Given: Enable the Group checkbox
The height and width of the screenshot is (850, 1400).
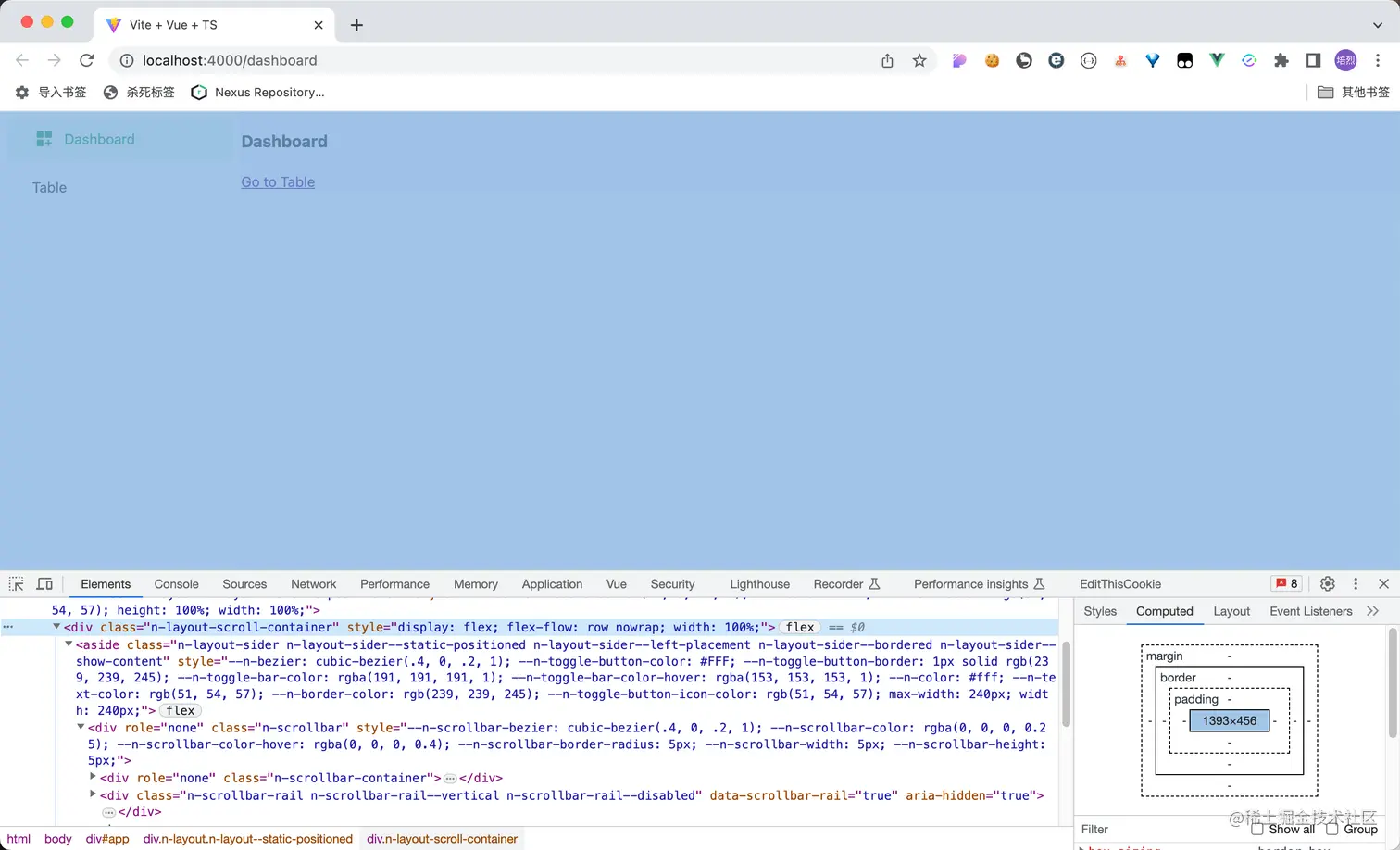Looking at the screenshot, I should pos(1331,829).
